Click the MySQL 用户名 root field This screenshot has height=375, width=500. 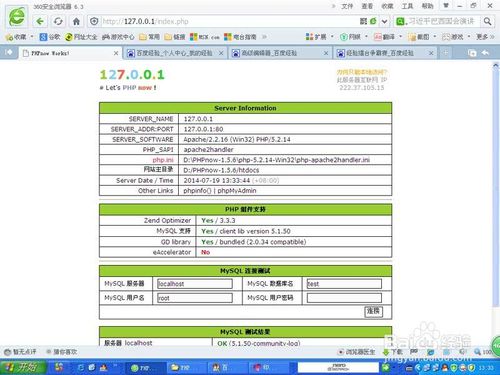pos(195,298)
